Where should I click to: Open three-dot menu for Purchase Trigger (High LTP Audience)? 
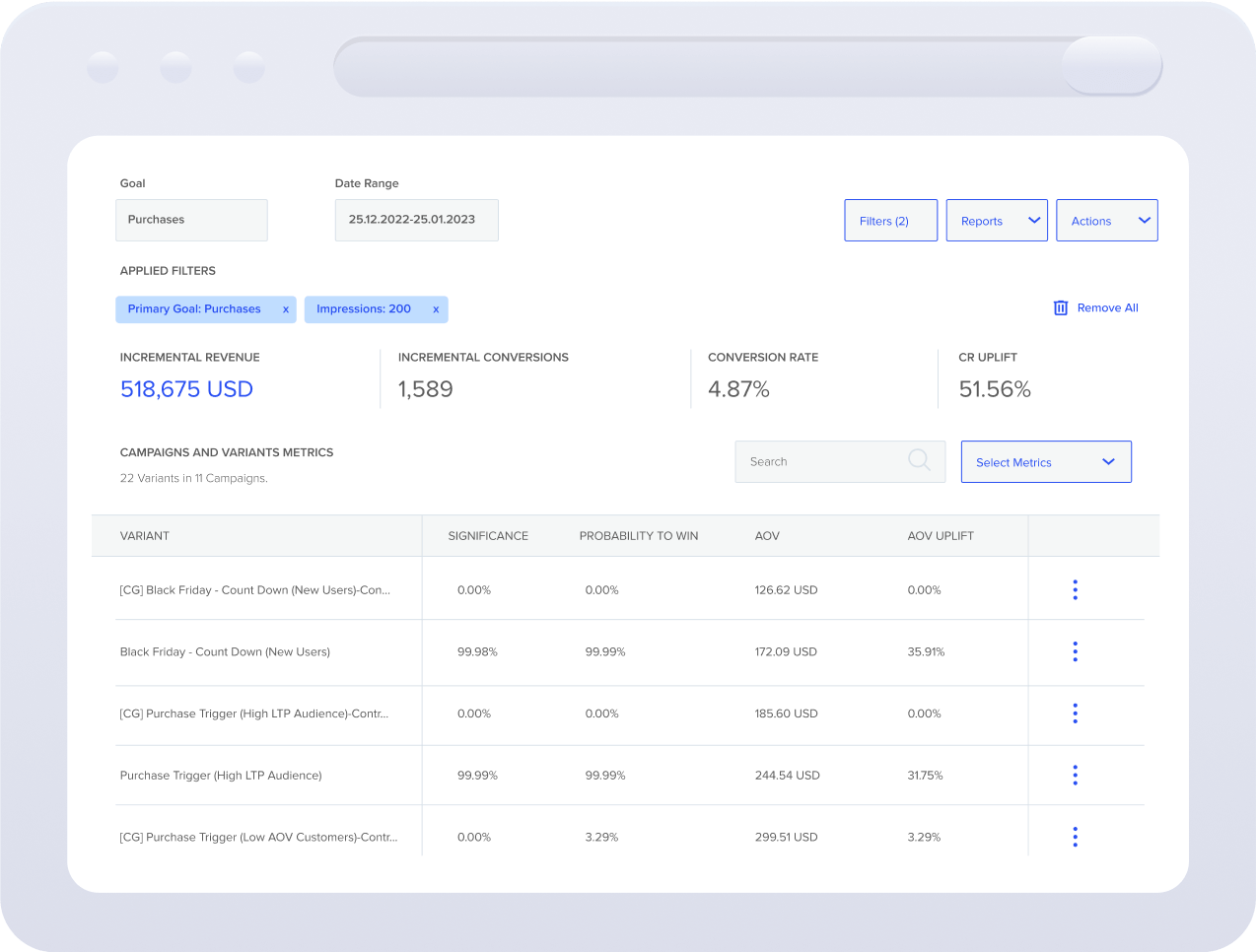coord(1075,776)
